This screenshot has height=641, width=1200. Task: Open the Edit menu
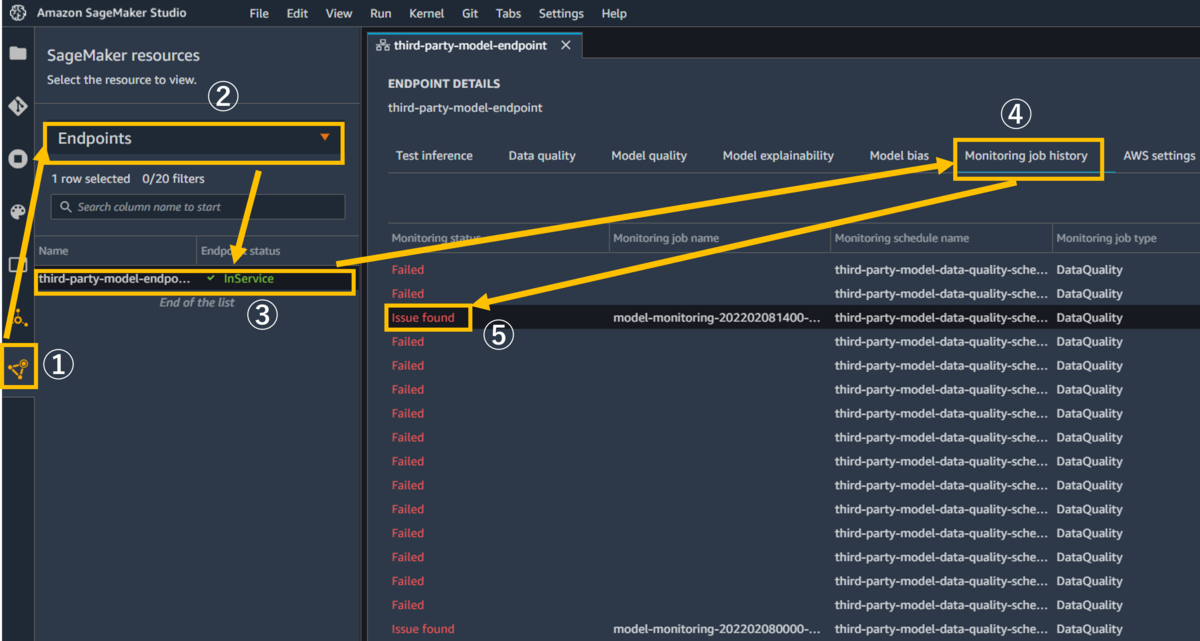(297, 14)
